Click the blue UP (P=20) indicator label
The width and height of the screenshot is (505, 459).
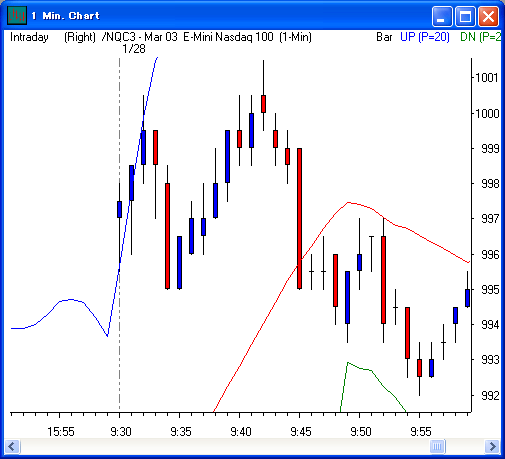[425, 37]
